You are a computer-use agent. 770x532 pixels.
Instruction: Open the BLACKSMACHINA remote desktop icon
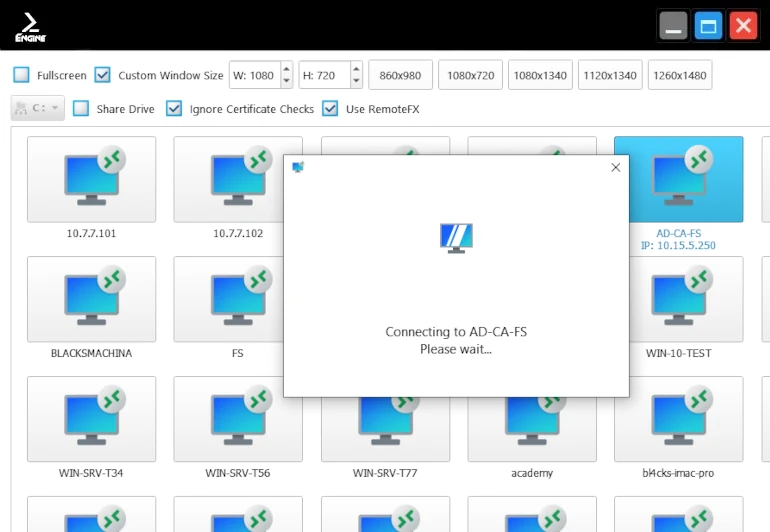[91, 299]
